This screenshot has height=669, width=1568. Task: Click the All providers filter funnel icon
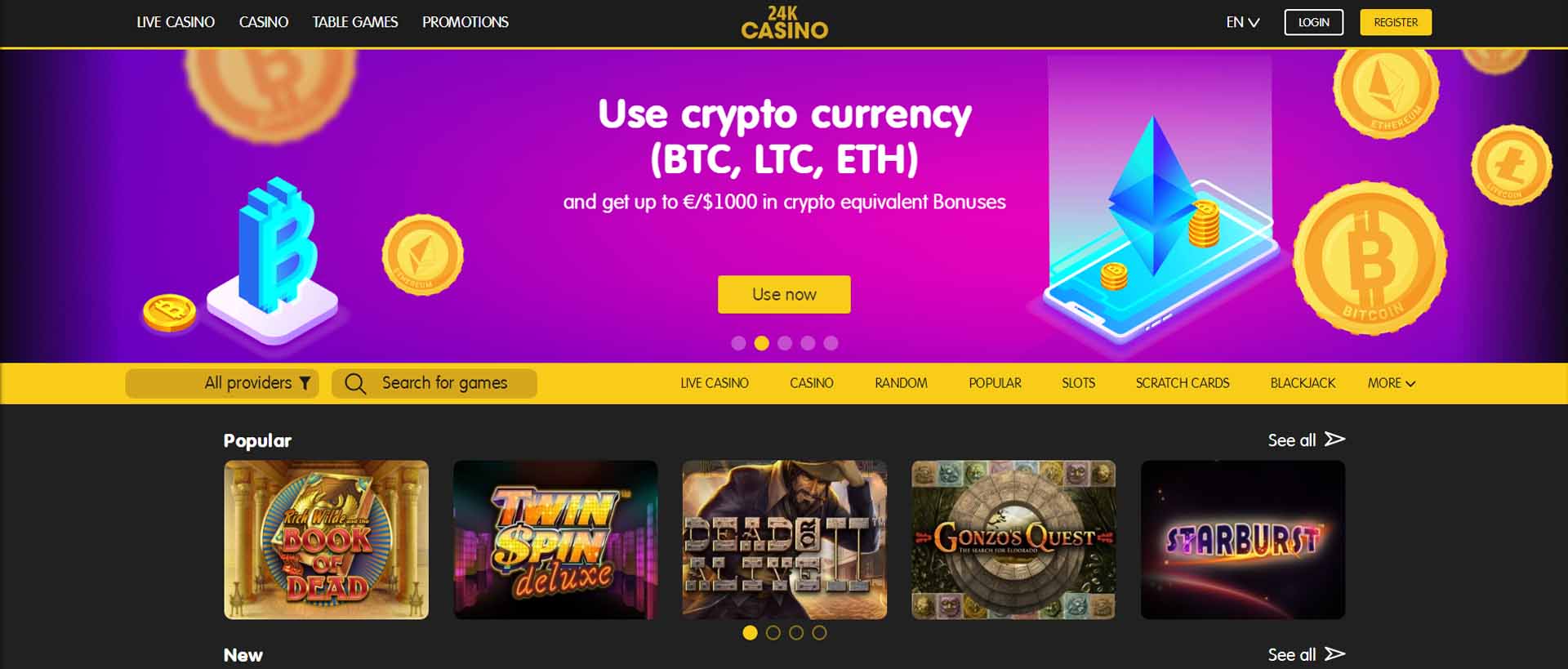click(305, 383)
